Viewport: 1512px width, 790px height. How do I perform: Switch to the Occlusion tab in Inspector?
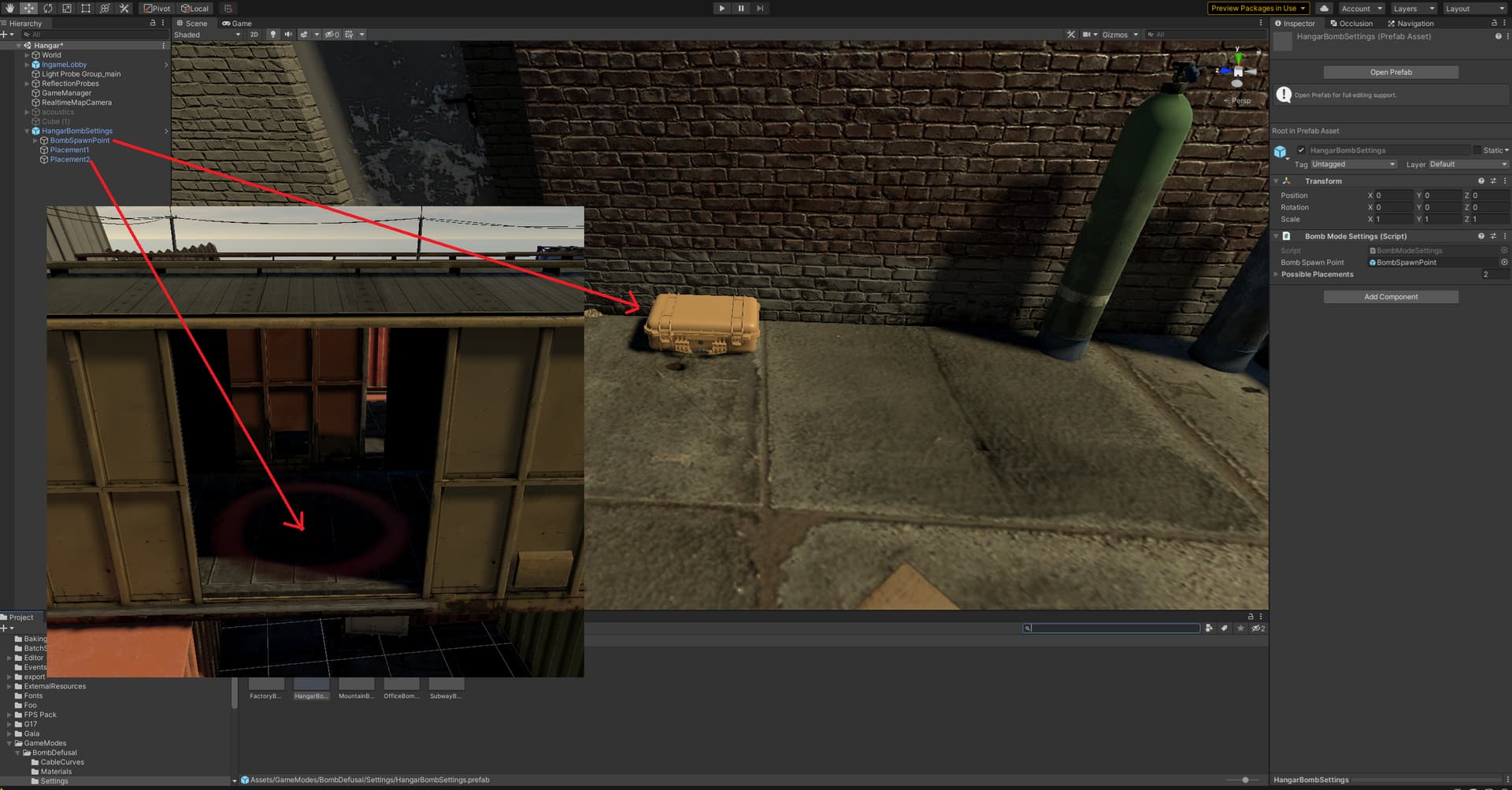1351,23
